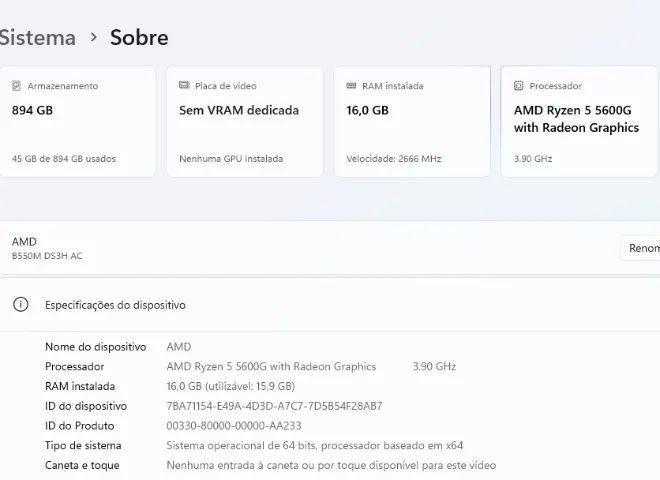This screenshot has width=660, height=480.
Task: Click the AMD value for Nome do dispositivo
Action: click(179, 347)
